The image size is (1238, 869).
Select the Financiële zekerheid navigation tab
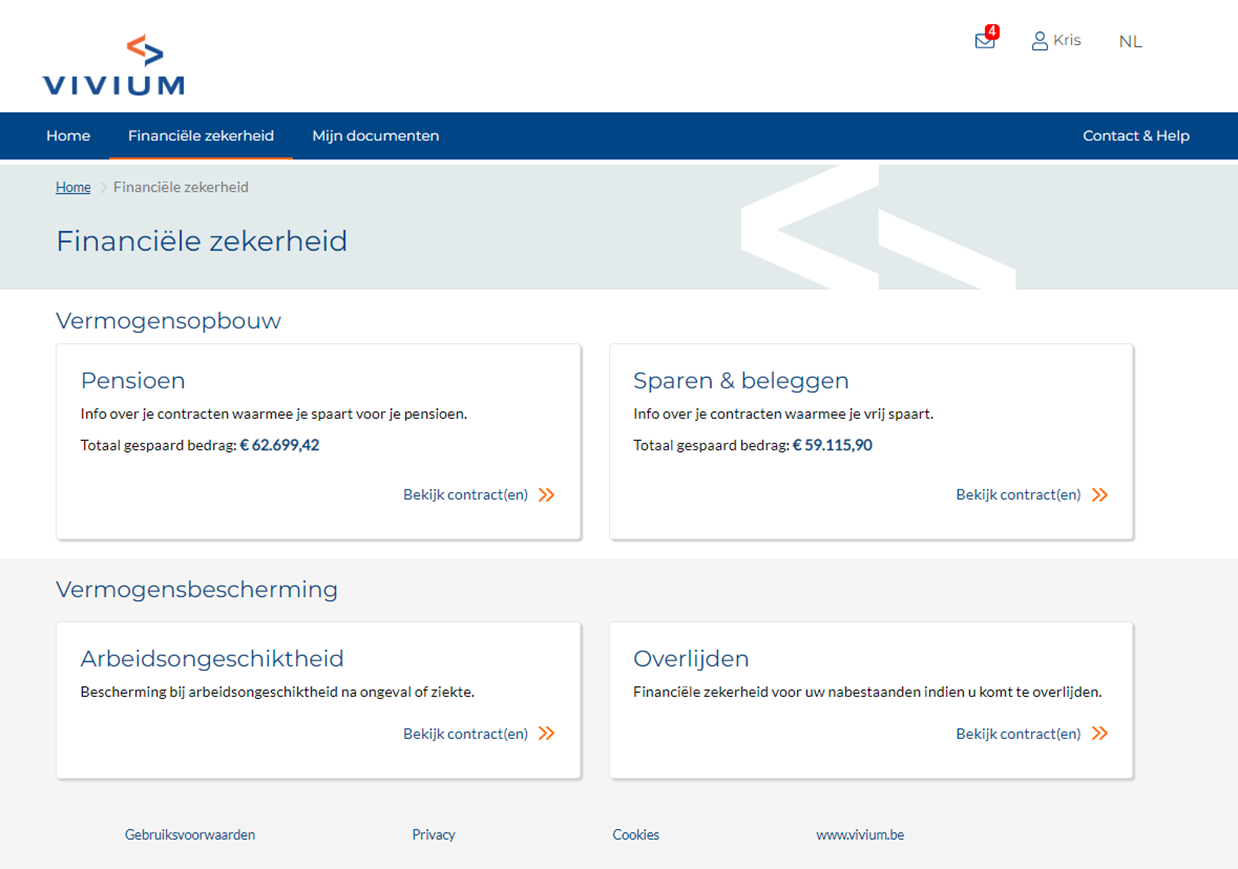tap(201, 136)
